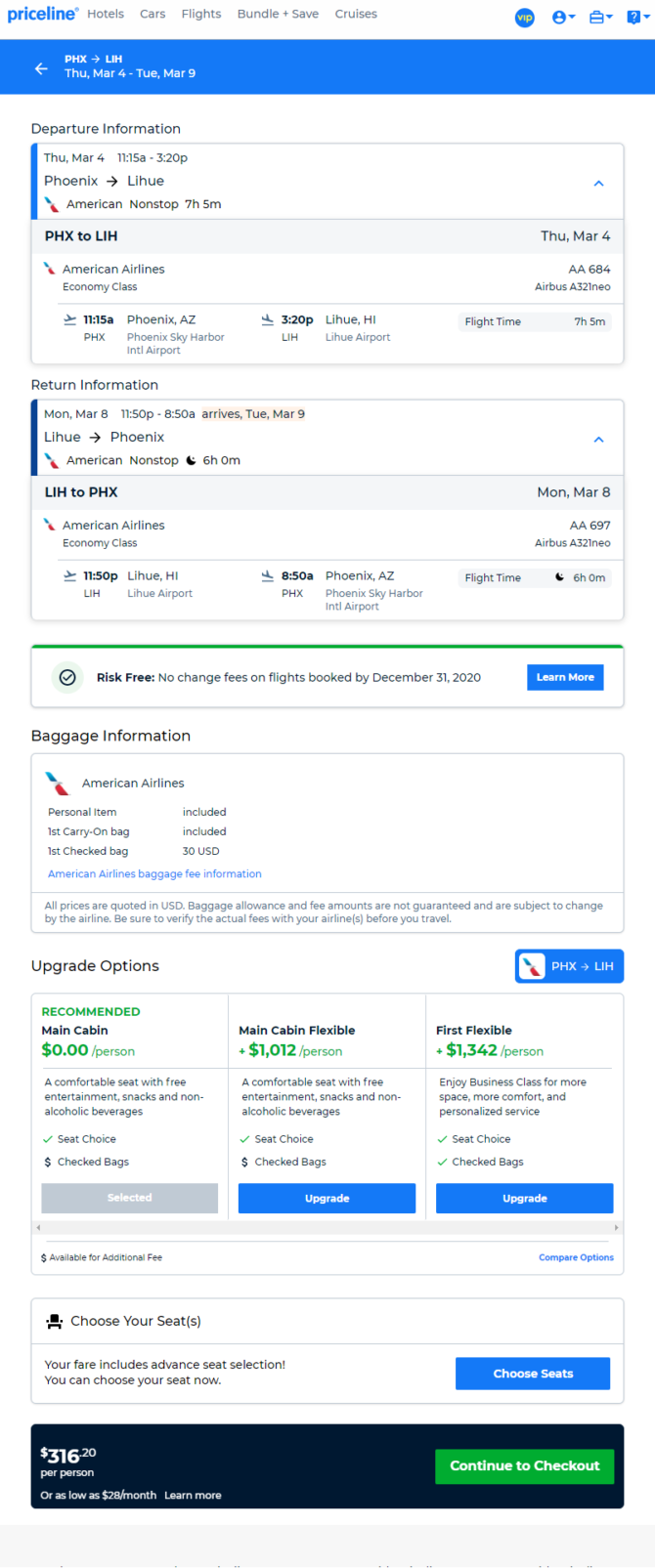The height and width of the screenshot is (1568, 655).
Task: Collapse the Lihue to Phoenix return details
Action: 599,439
